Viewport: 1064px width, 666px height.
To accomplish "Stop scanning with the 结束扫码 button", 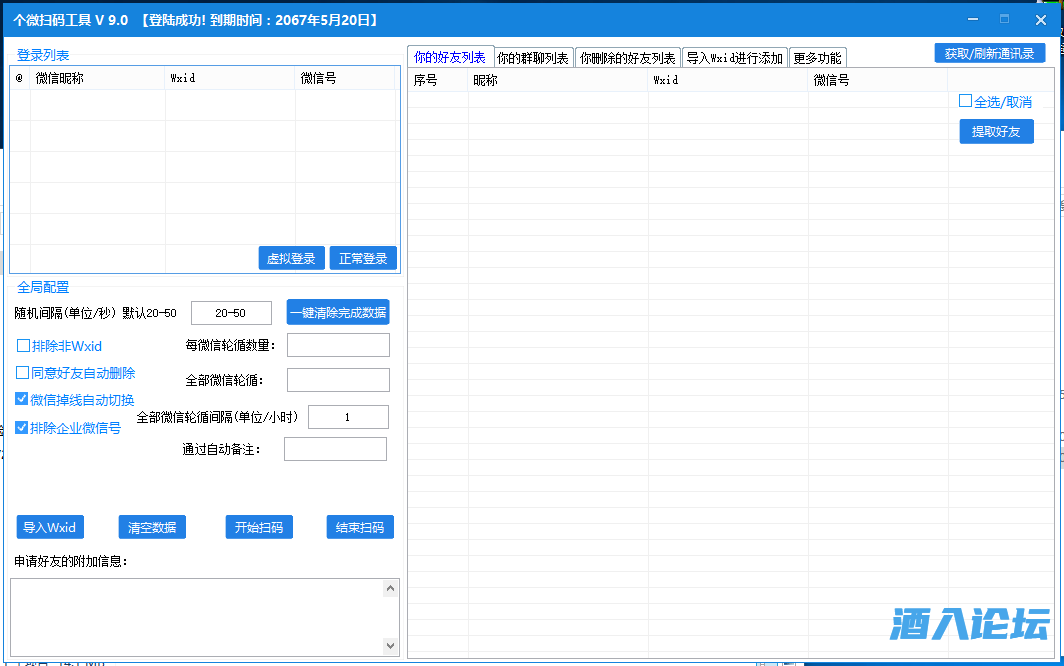I will (359, 527).
